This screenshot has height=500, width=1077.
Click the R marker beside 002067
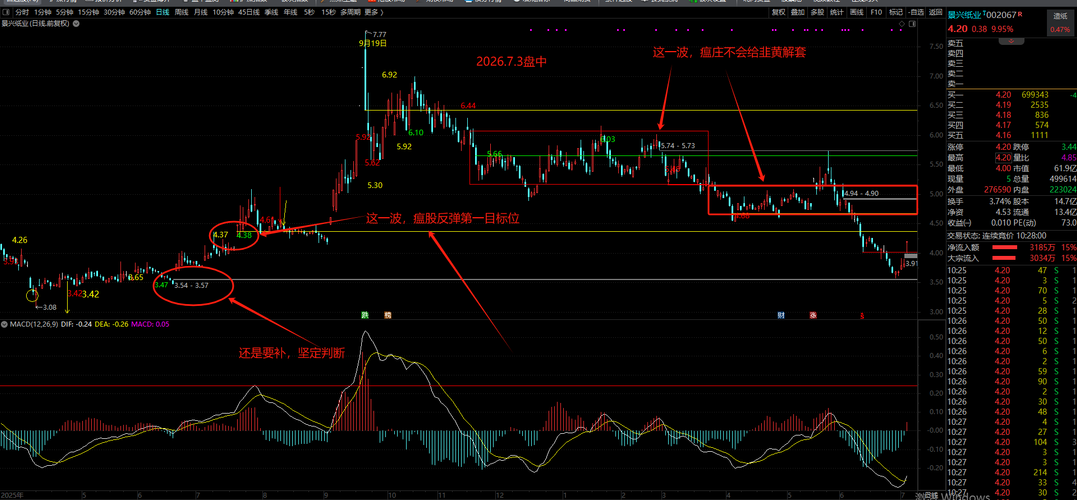tap(1020, 14)
